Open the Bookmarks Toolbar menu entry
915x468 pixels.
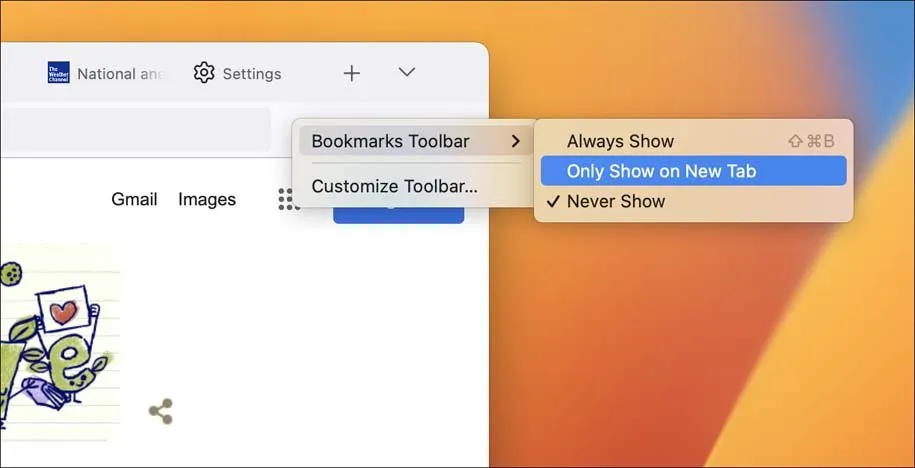390,141
